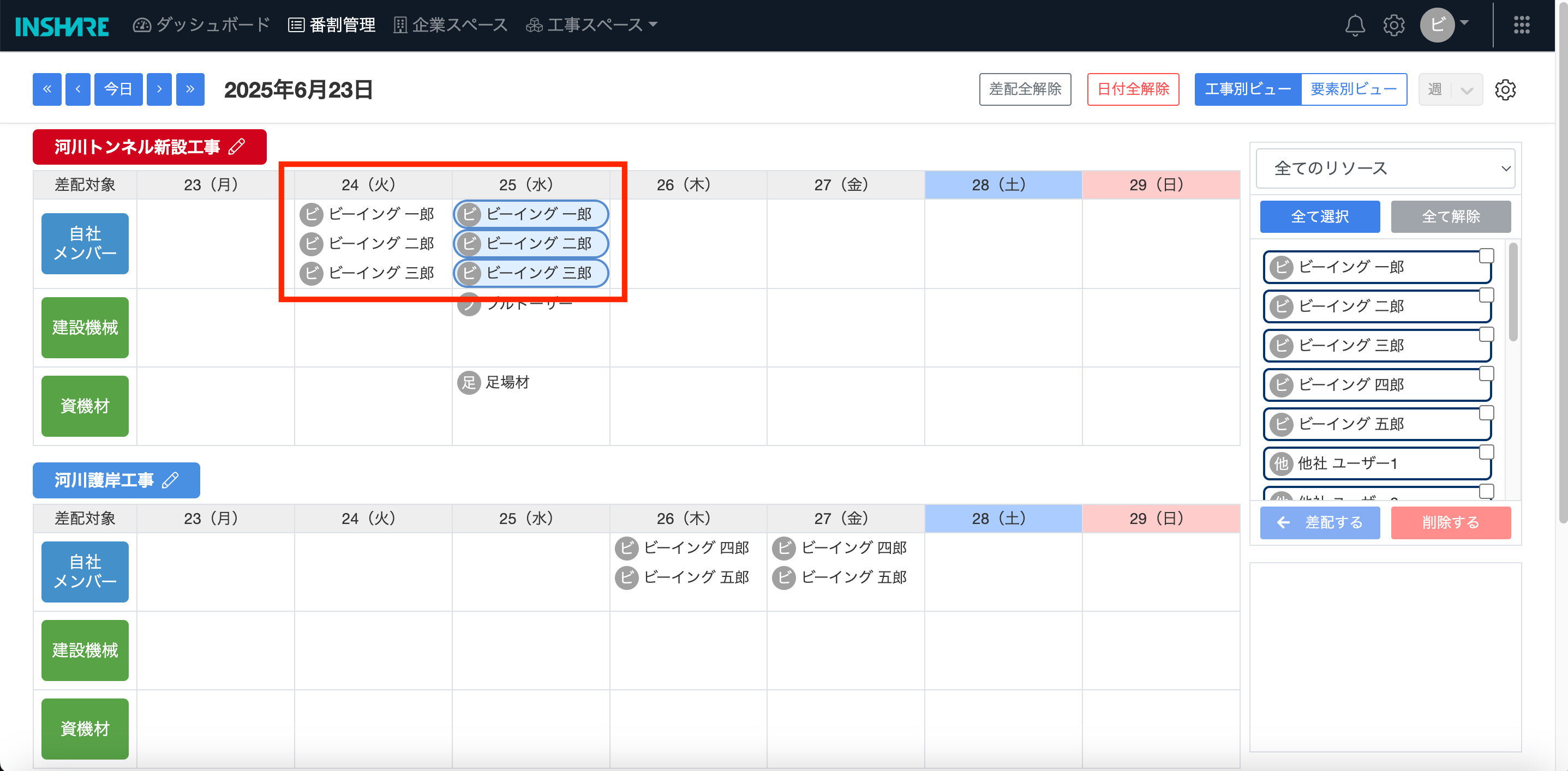Check ビーイング 一郎 in the resource list

[1486, 256]
